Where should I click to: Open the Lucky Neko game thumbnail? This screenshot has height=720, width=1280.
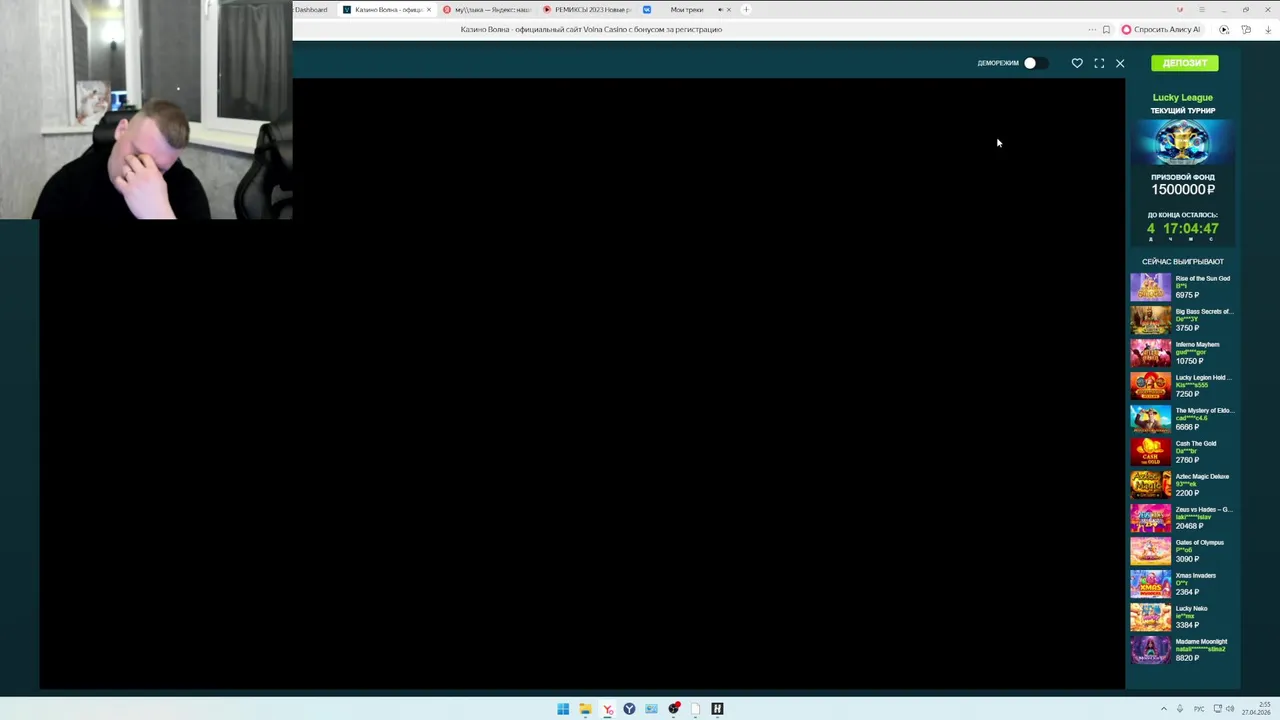pos(1150,617)
